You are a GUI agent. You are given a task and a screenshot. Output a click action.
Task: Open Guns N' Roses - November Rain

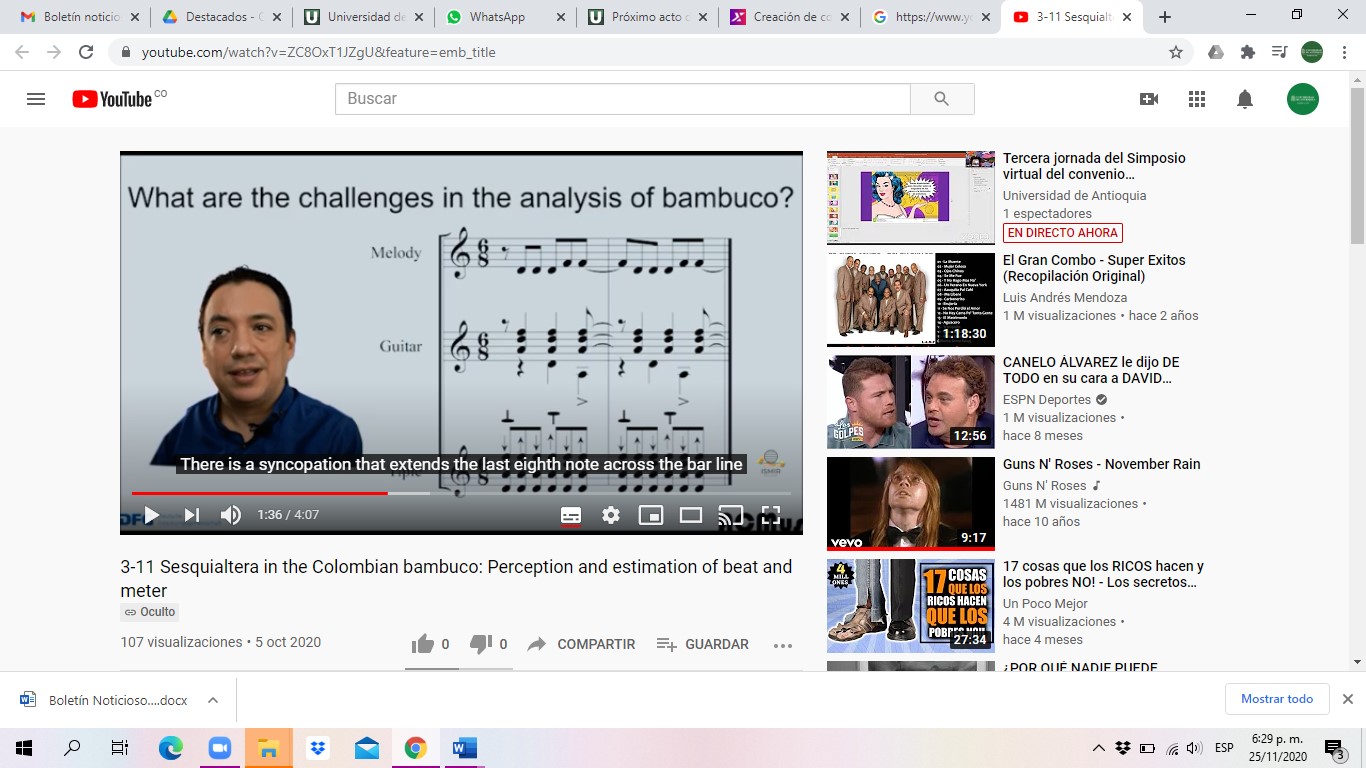[1101, 464]
